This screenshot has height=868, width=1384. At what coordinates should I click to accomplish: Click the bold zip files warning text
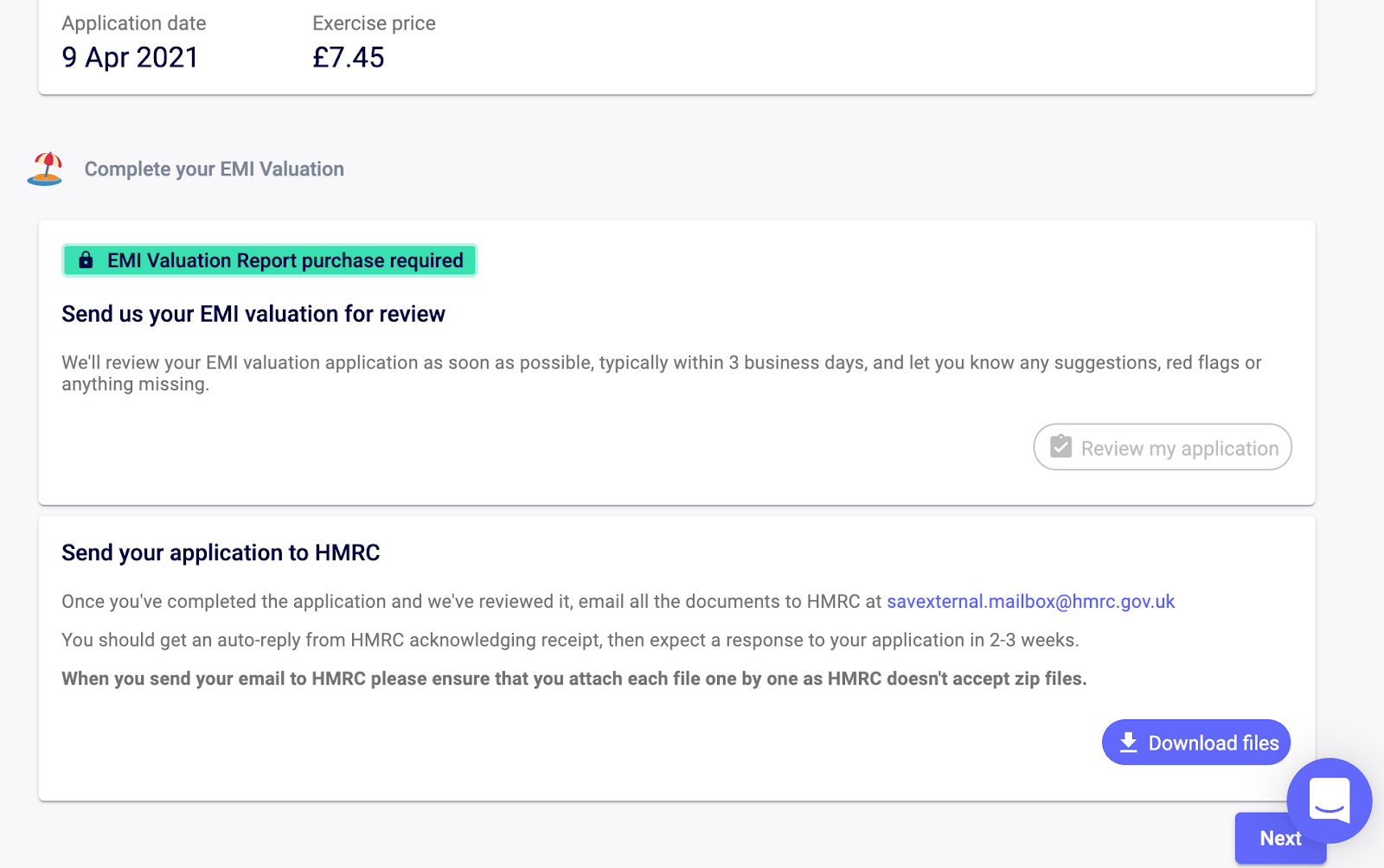[574, 679]
